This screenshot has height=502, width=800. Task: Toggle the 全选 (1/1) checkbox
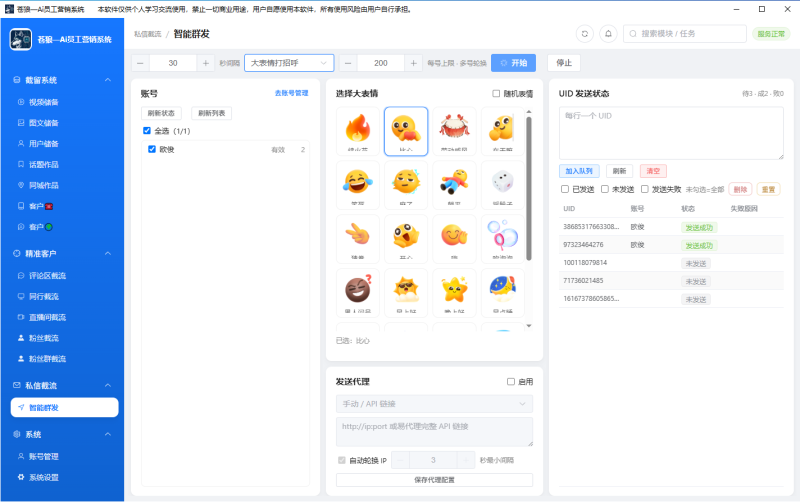click(x=147, y=131)
